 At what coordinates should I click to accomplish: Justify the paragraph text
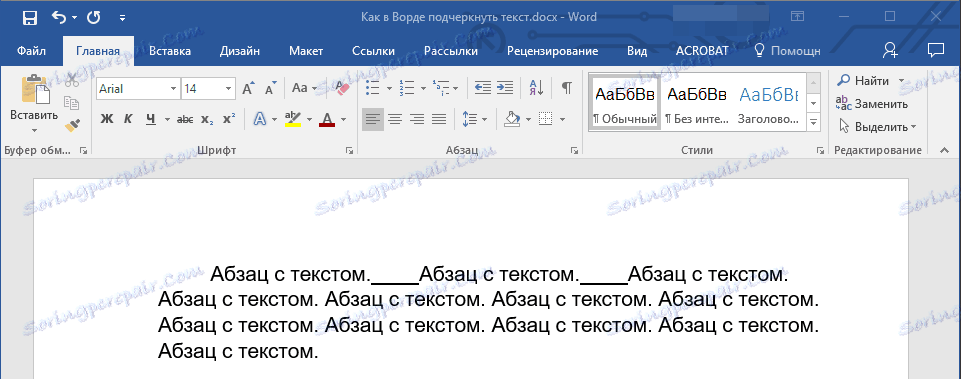439,119
